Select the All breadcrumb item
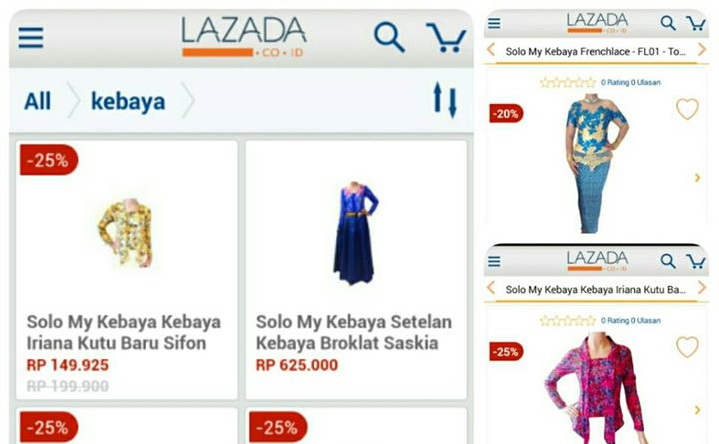The width and height of the screenshot is (719, 444). [38, 101]
